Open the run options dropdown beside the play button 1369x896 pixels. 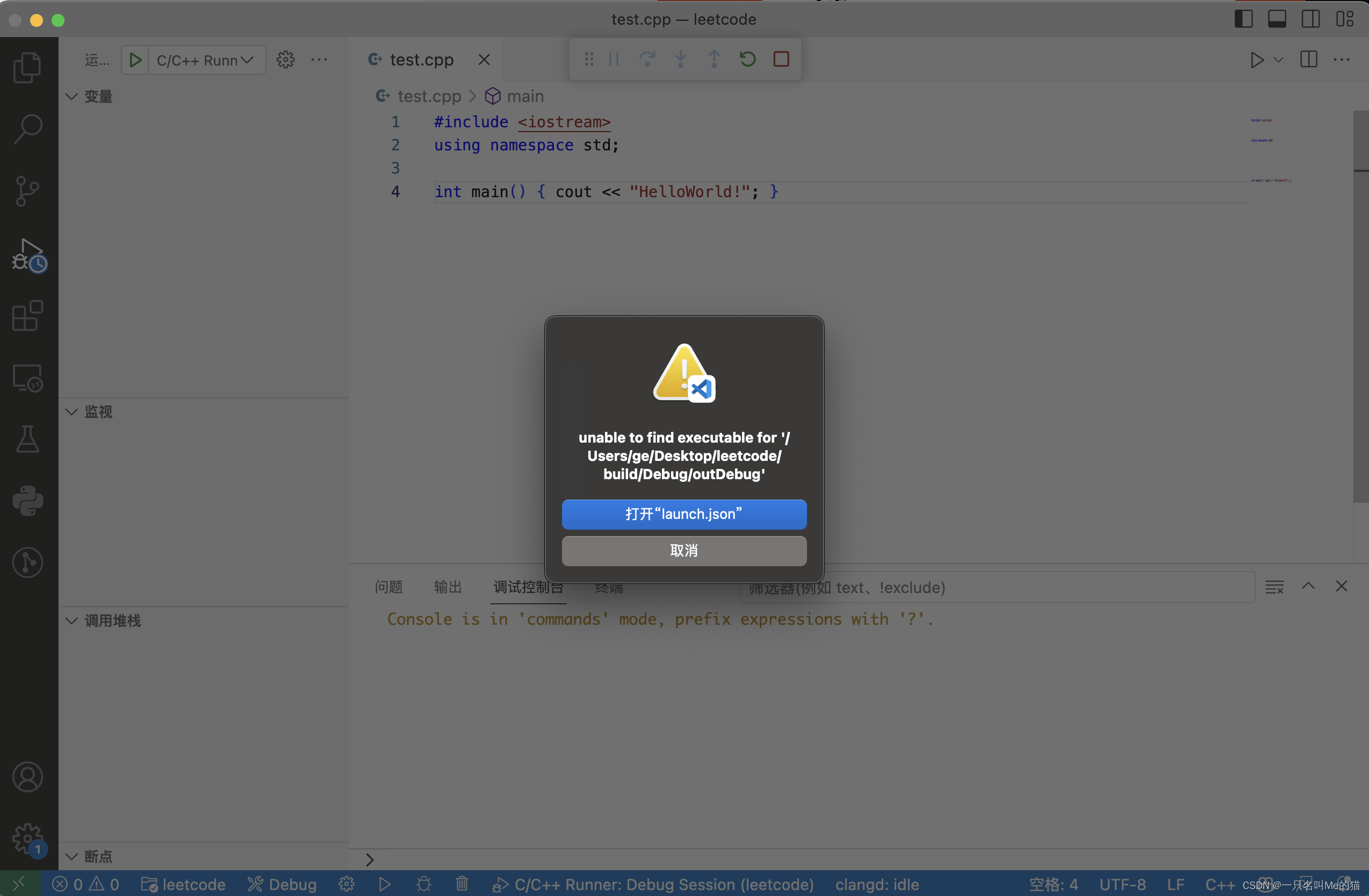coord(1278,59)
